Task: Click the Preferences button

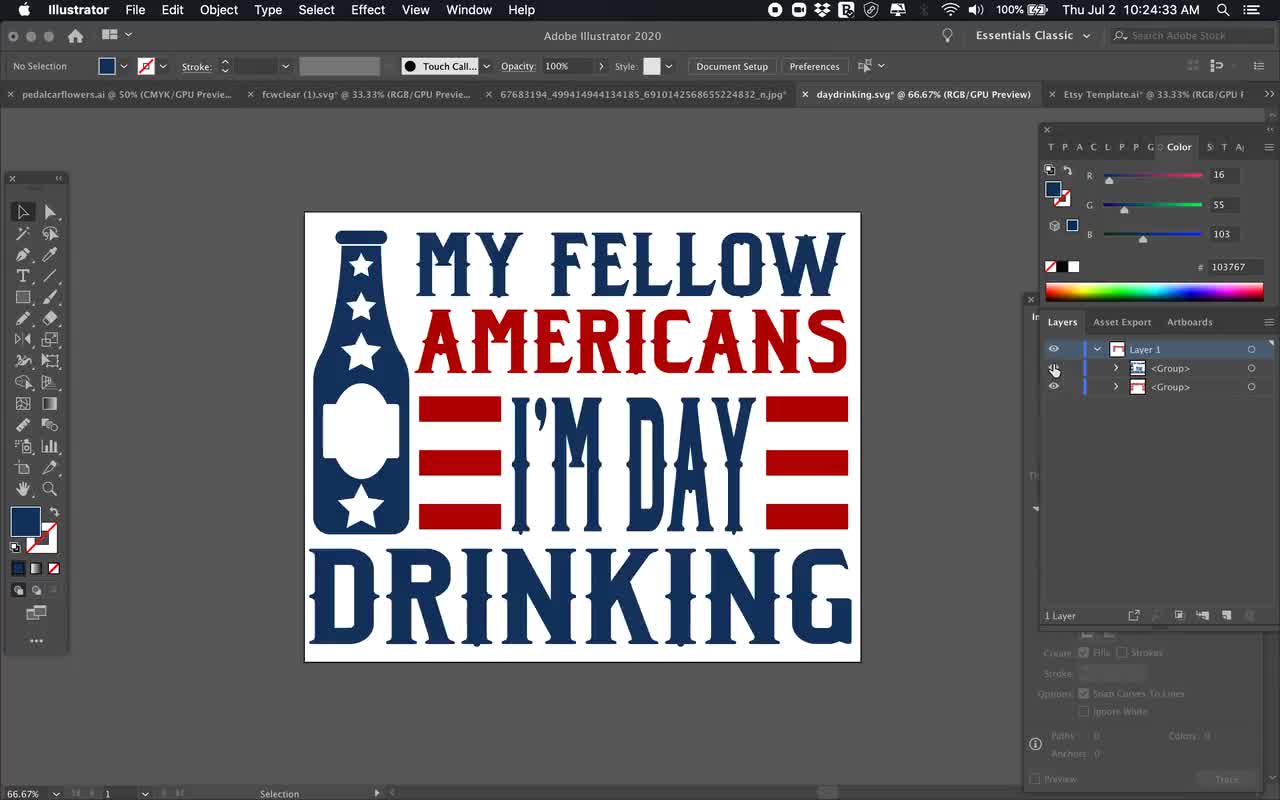Action: pyautogui.click(x=814, y=66)
